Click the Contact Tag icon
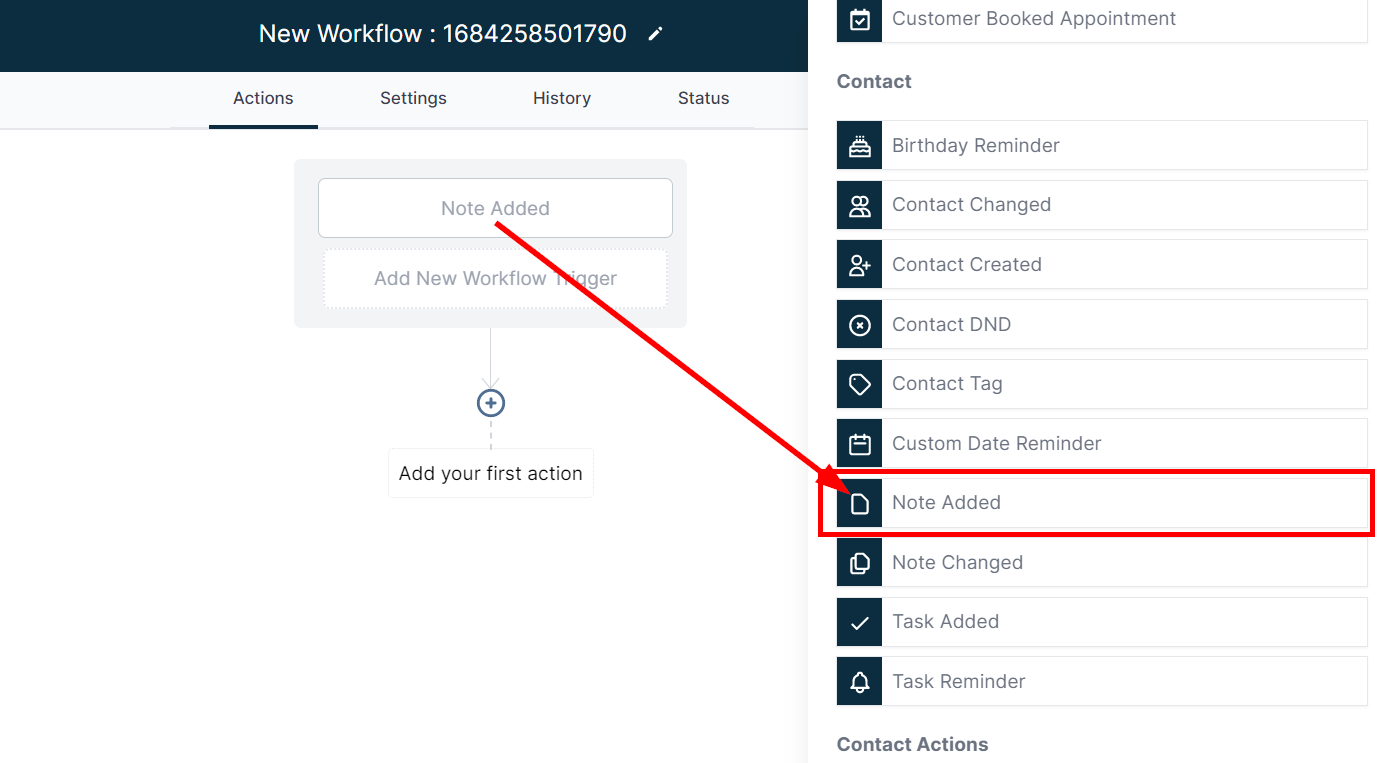The width and height of the screenshot is (1391, 763). [859, 384]
